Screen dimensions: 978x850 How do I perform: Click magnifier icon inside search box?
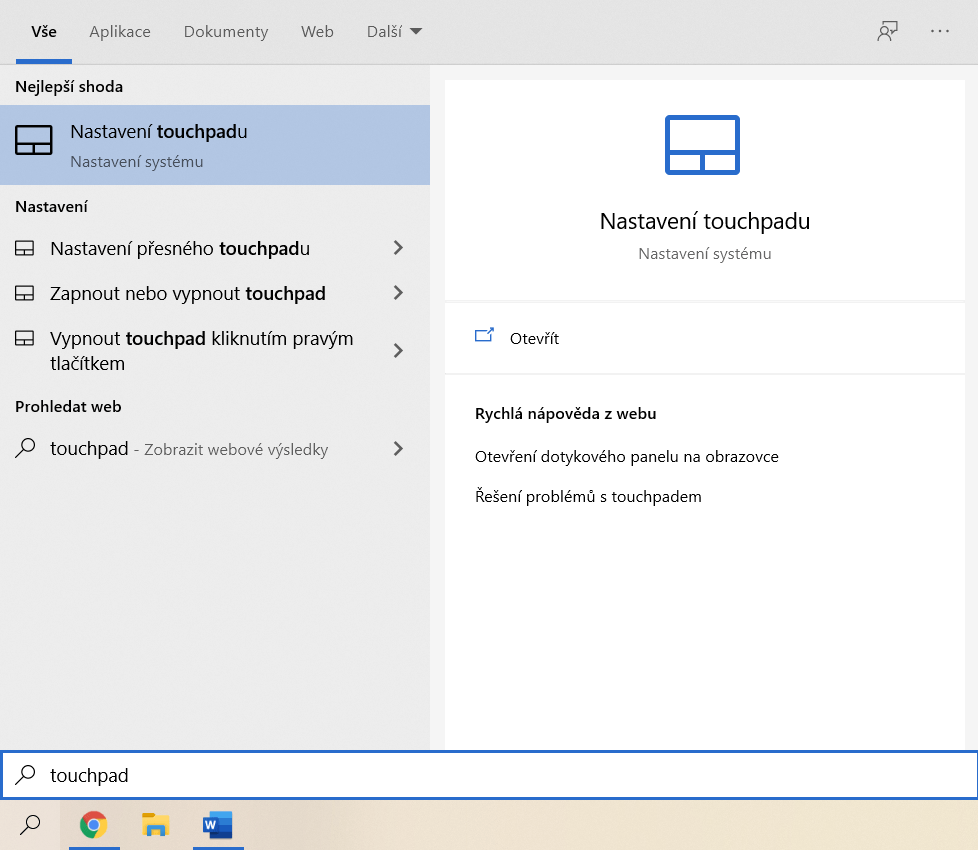click(26, 775)
